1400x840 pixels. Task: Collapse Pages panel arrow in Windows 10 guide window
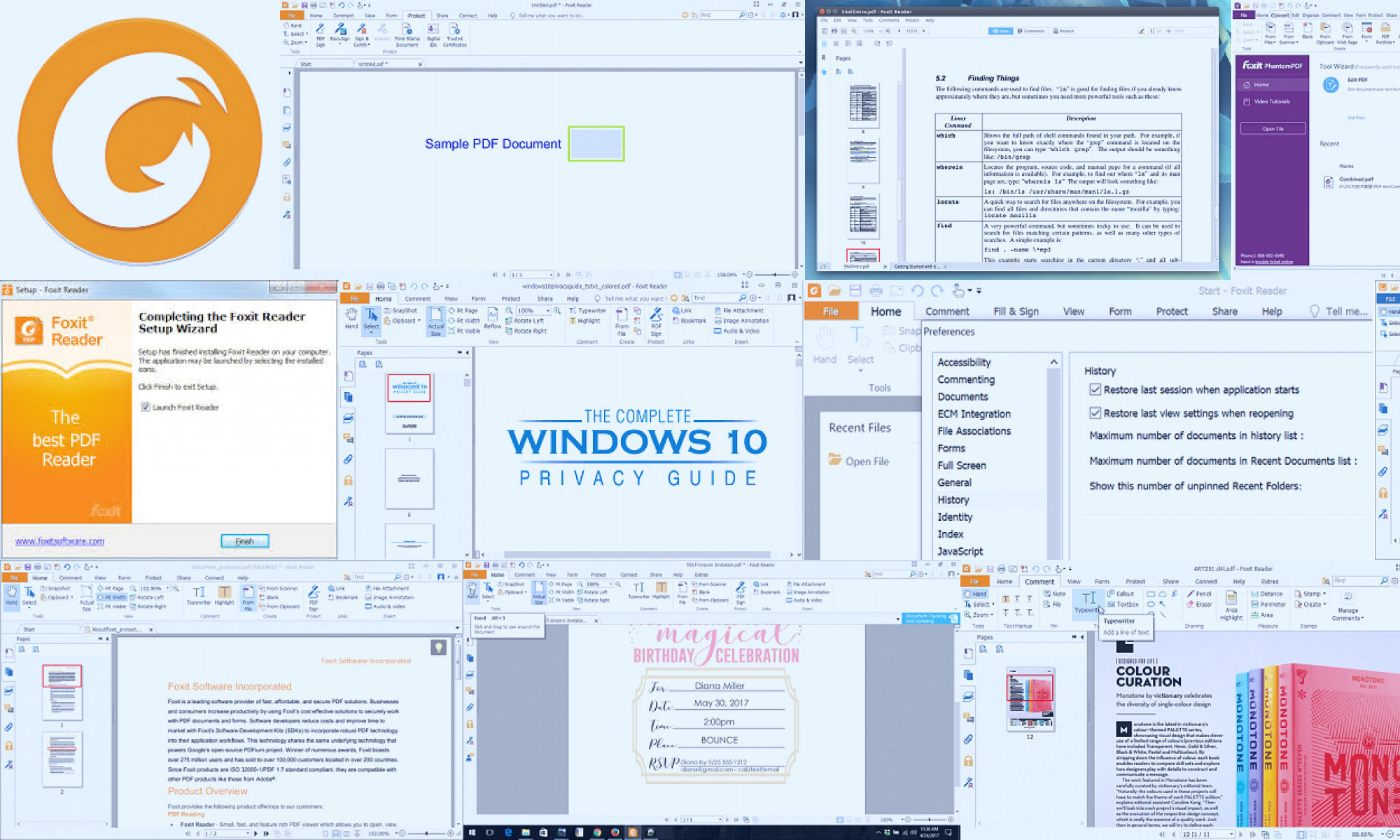click(467, 353)
